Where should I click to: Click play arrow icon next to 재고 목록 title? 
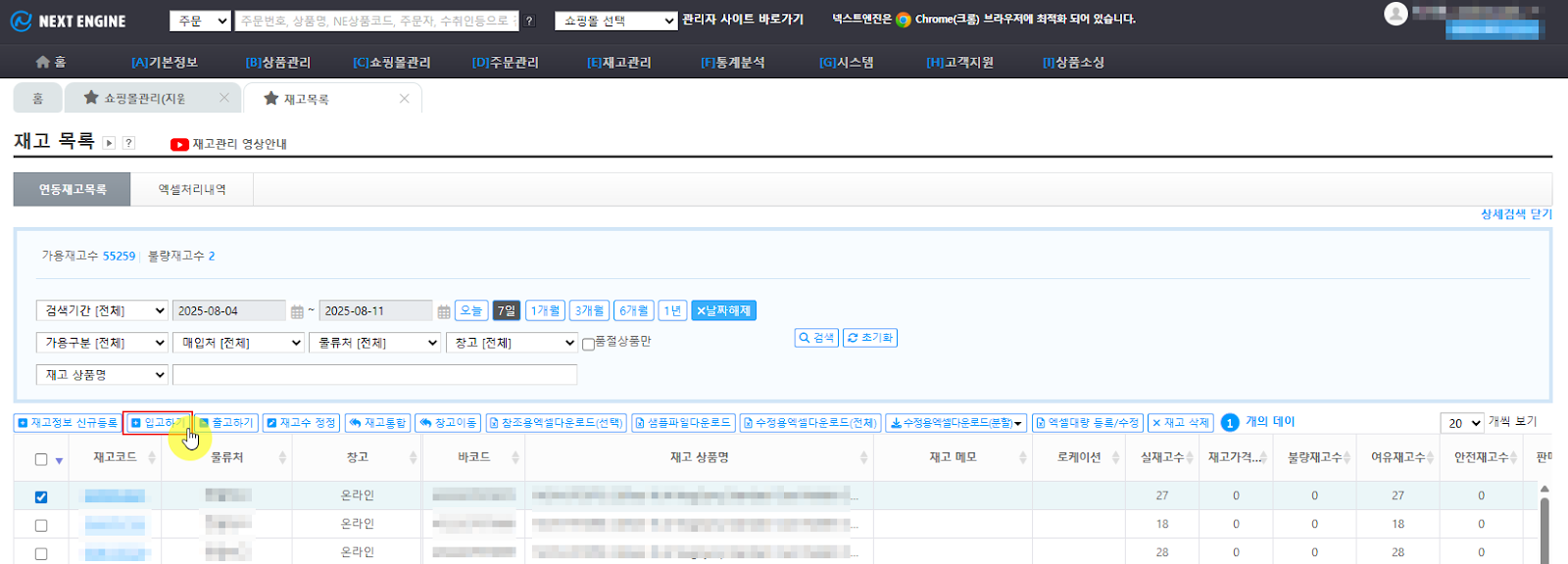[x=109, y=143]
